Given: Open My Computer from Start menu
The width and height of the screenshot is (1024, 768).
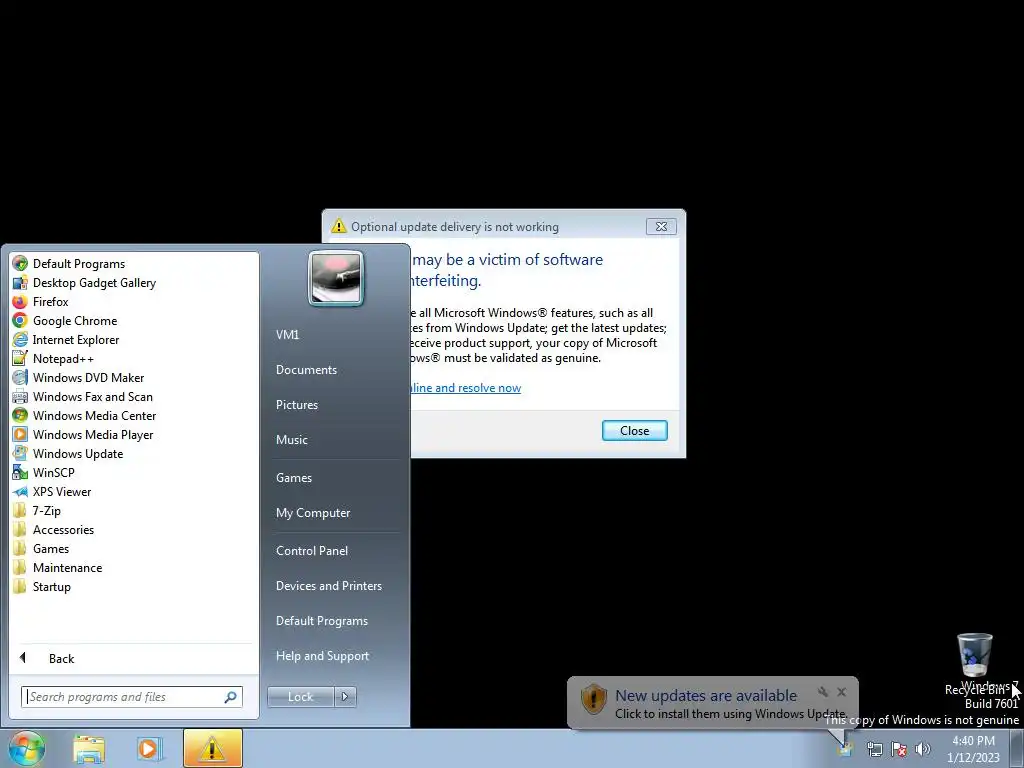Looking at the screenshot, I should [313, 513].
